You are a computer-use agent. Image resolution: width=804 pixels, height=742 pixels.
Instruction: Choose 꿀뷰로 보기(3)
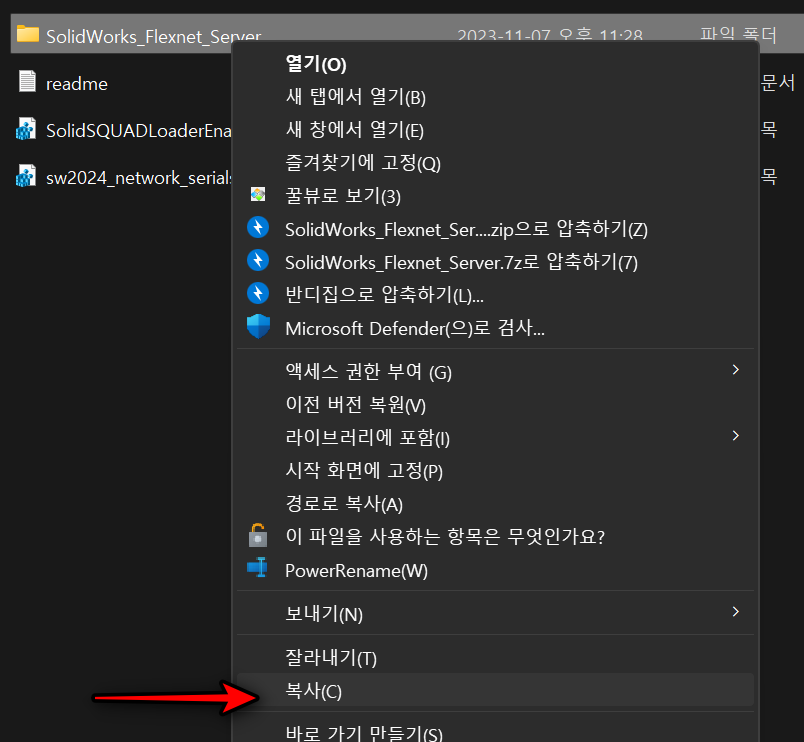click(495, 196)
